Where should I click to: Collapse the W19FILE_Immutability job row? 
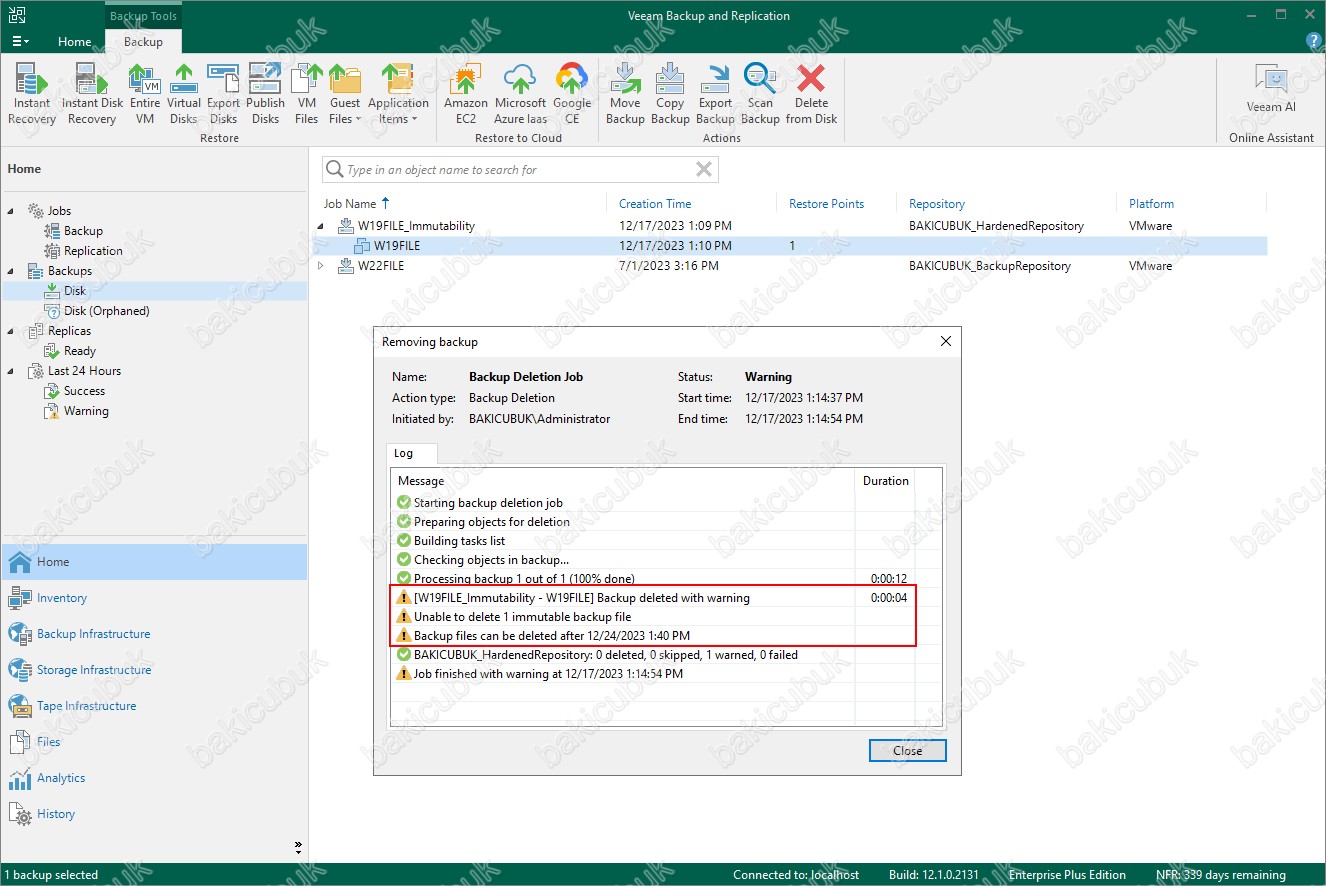point(321,226)
